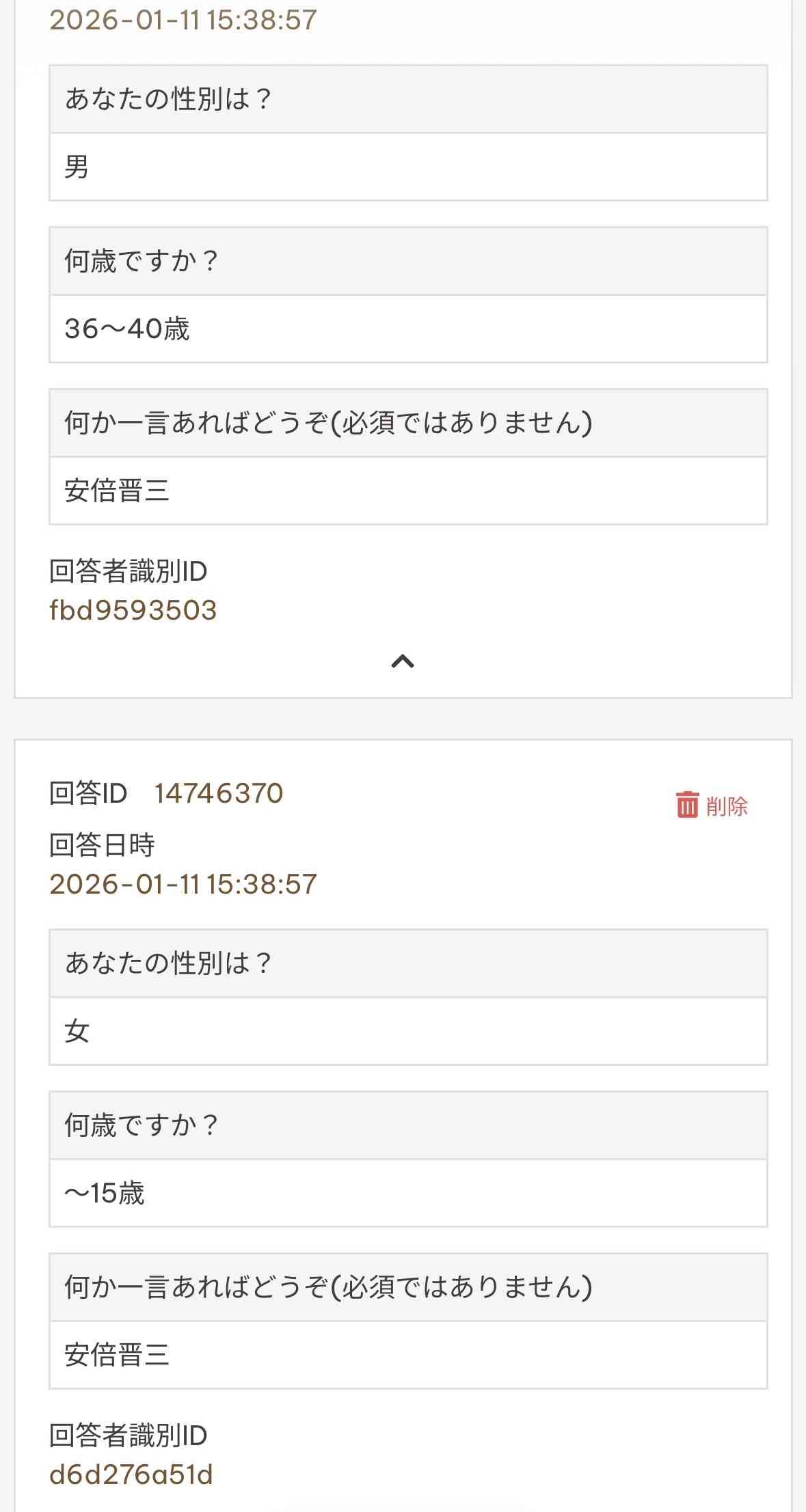The image size is (806, 1512).
Task: Click the 何歳ですか？ header above 36〜40歳
Action: (142, 261)
